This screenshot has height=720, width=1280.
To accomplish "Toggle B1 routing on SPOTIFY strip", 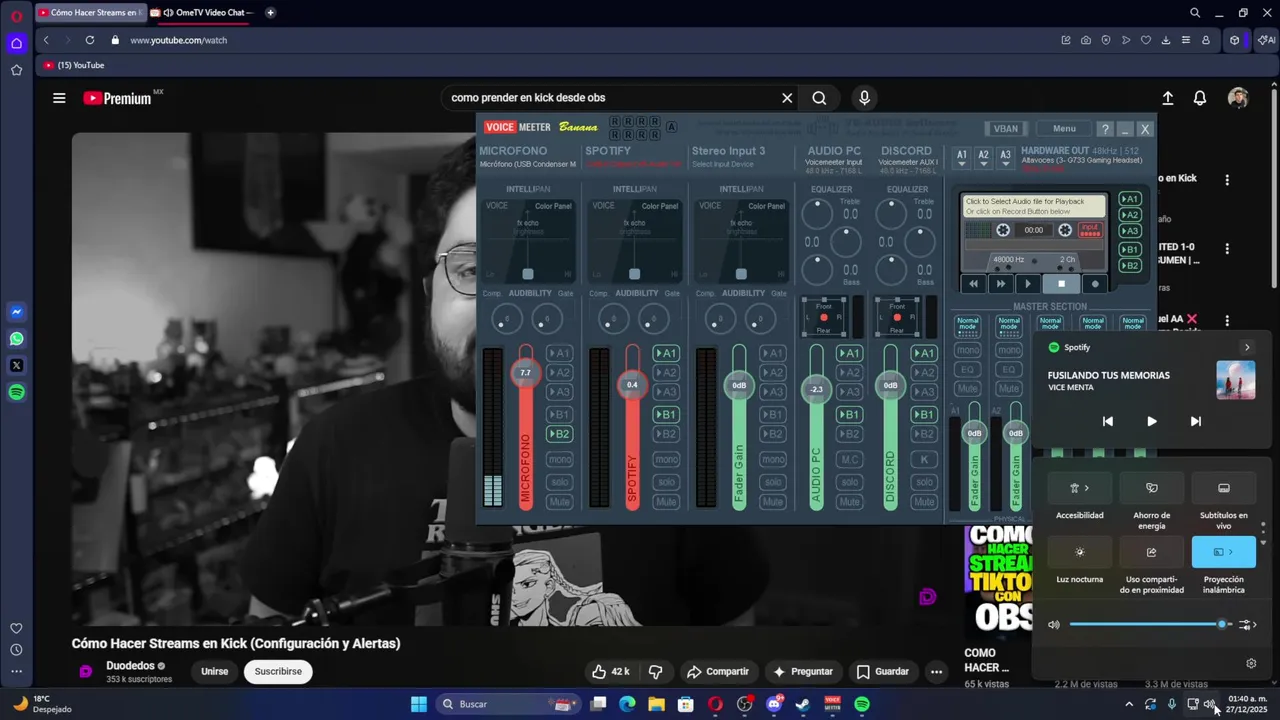I will coord(666,414).
